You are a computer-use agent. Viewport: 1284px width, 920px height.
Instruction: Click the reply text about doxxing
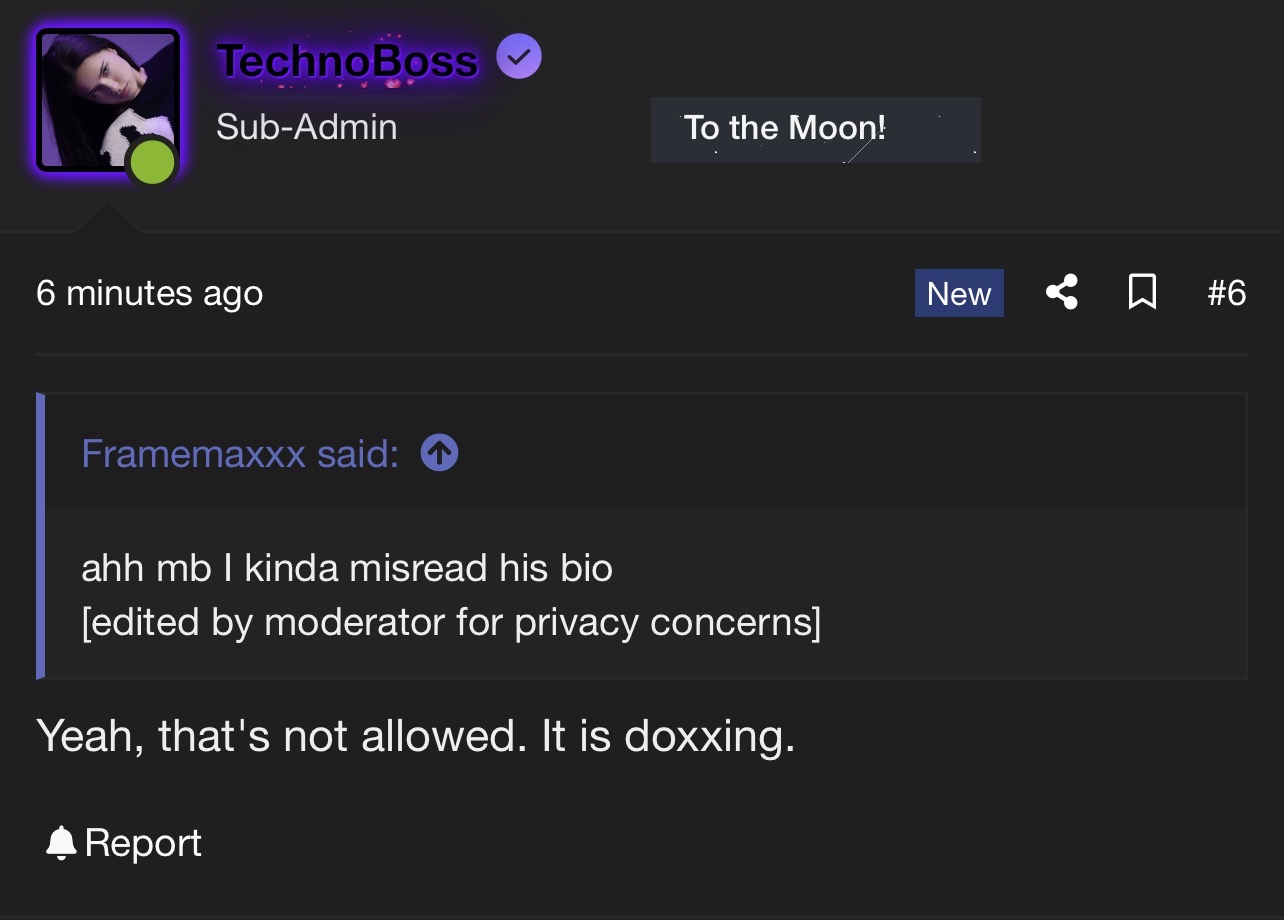pos(415,736)
